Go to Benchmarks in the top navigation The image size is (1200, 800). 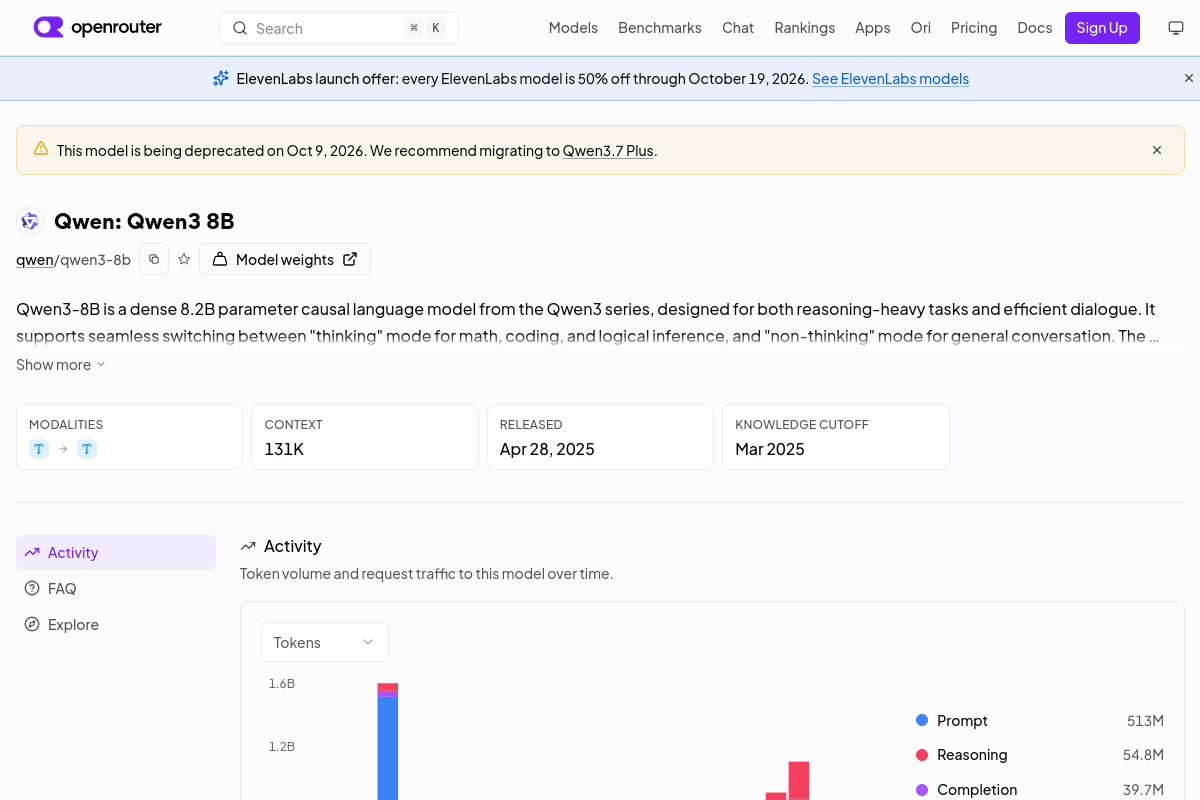click(x=660, y=28)
